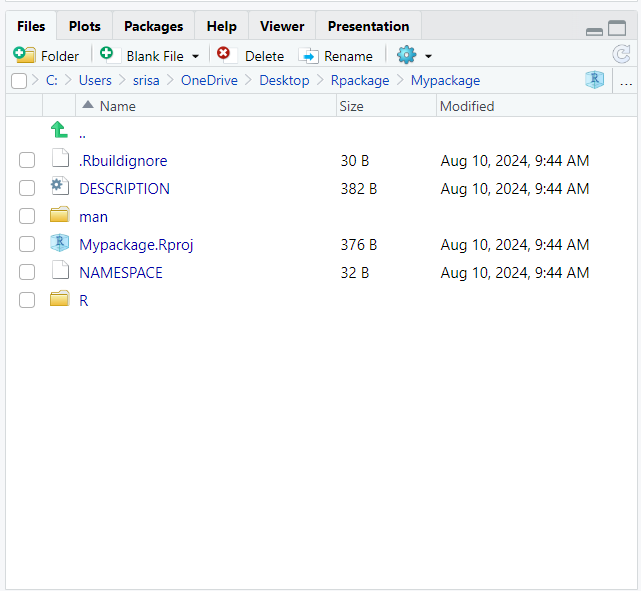This screenshot has width=641, height=591.
Task: Navigate to Users in breadcrumb
Action: click(95, 81)
